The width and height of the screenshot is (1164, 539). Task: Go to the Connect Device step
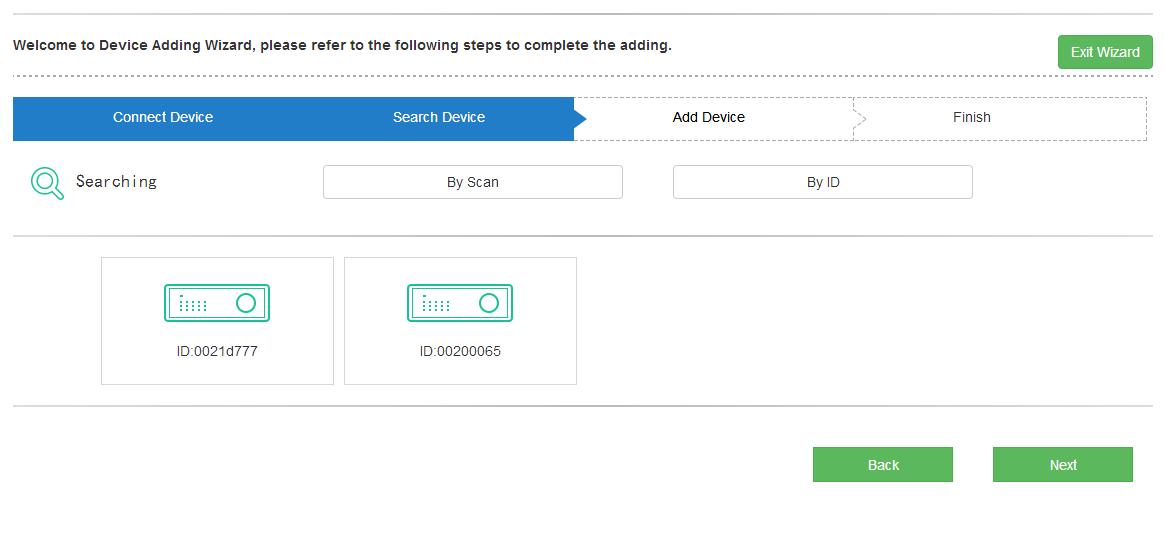(163, 118)
